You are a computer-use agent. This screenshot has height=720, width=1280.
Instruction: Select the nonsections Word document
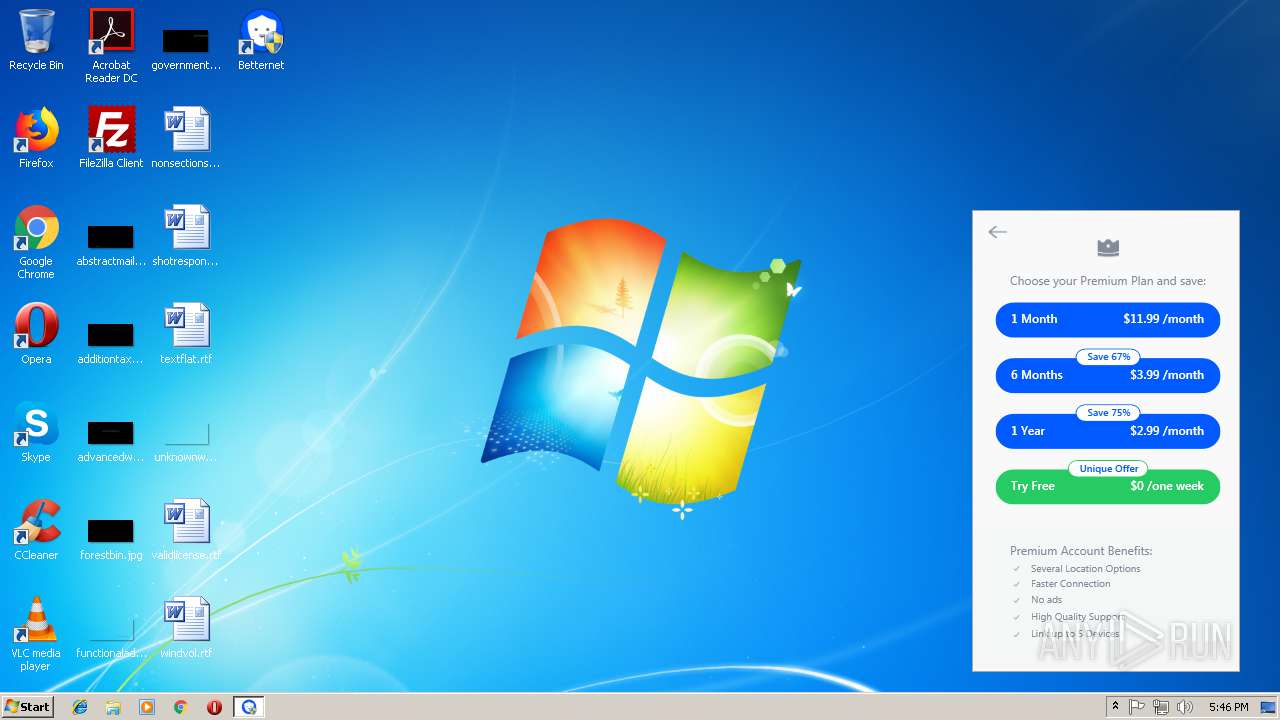point(186,139)
